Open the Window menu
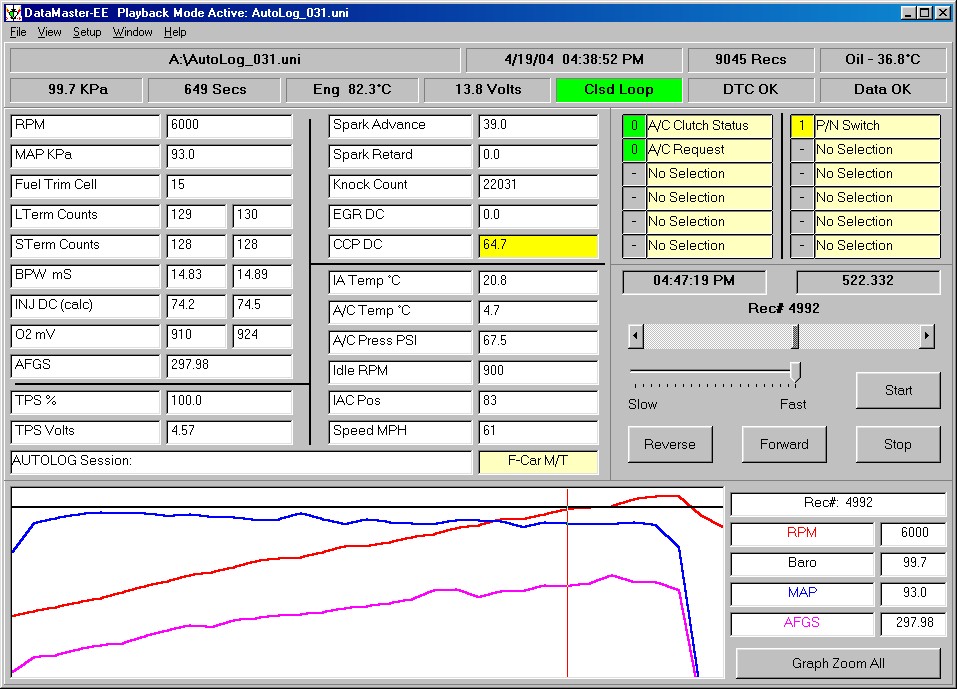The width and height of the screenshot is (957, 689). [132, 32]
